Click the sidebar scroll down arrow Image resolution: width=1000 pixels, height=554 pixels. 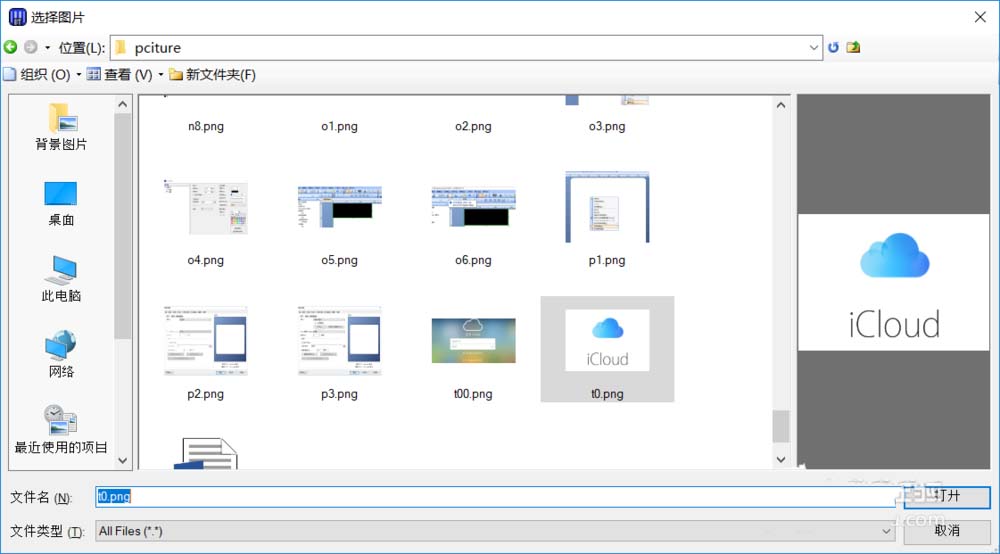[x=123, y=460]
